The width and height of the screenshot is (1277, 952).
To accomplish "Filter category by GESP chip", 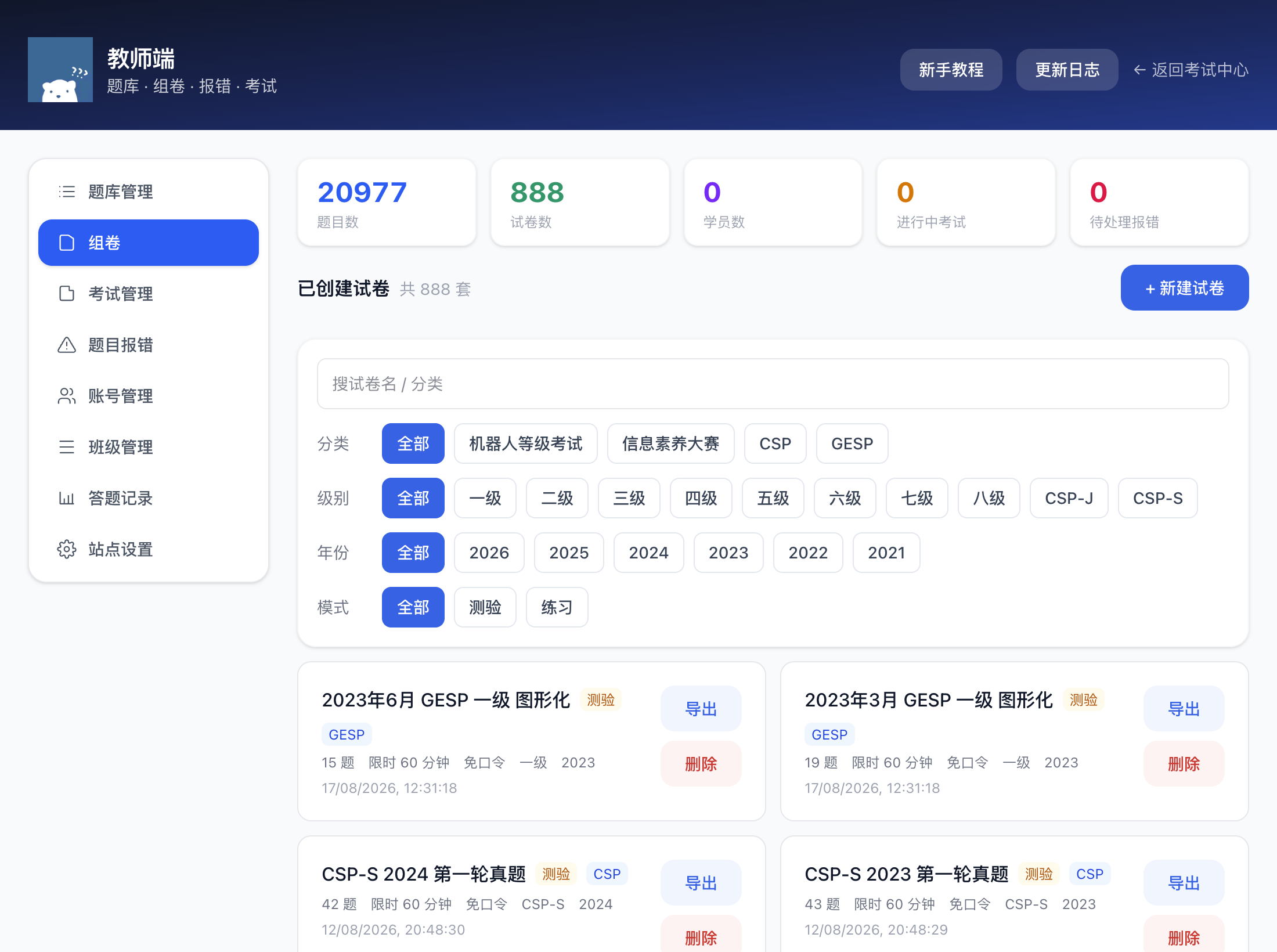I will point(852,443).
